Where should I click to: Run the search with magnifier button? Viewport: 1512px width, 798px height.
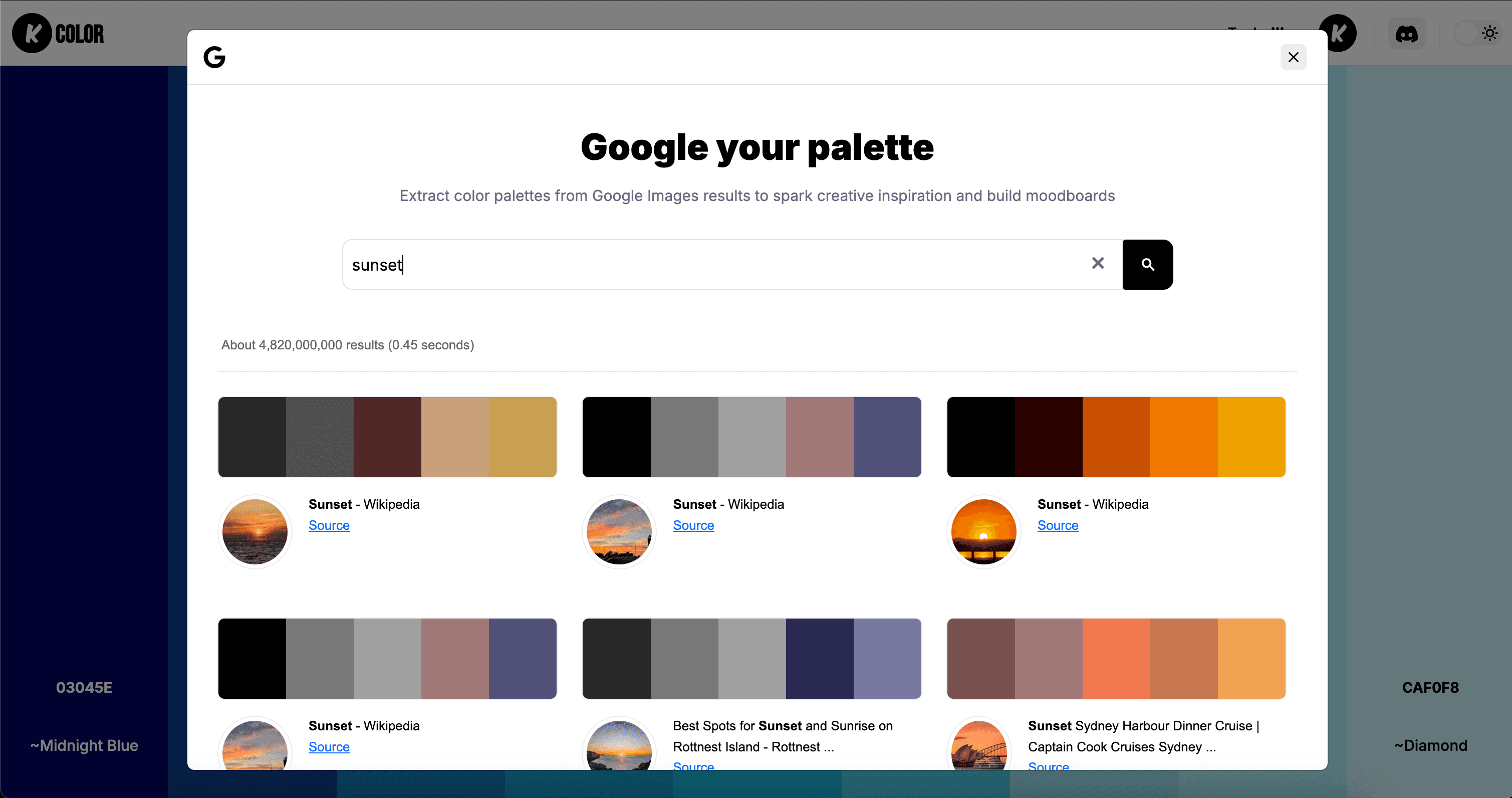1147,264
